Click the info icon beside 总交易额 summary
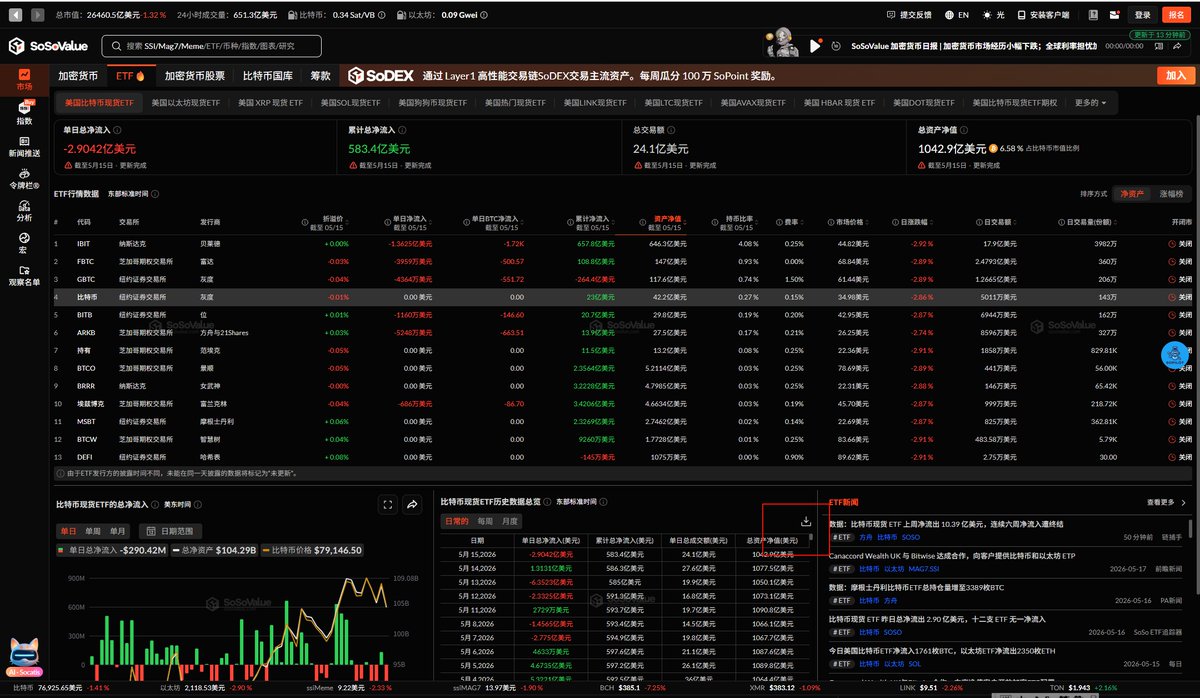Viewport: 1200px width, 698px height. [x=673, y=129]
